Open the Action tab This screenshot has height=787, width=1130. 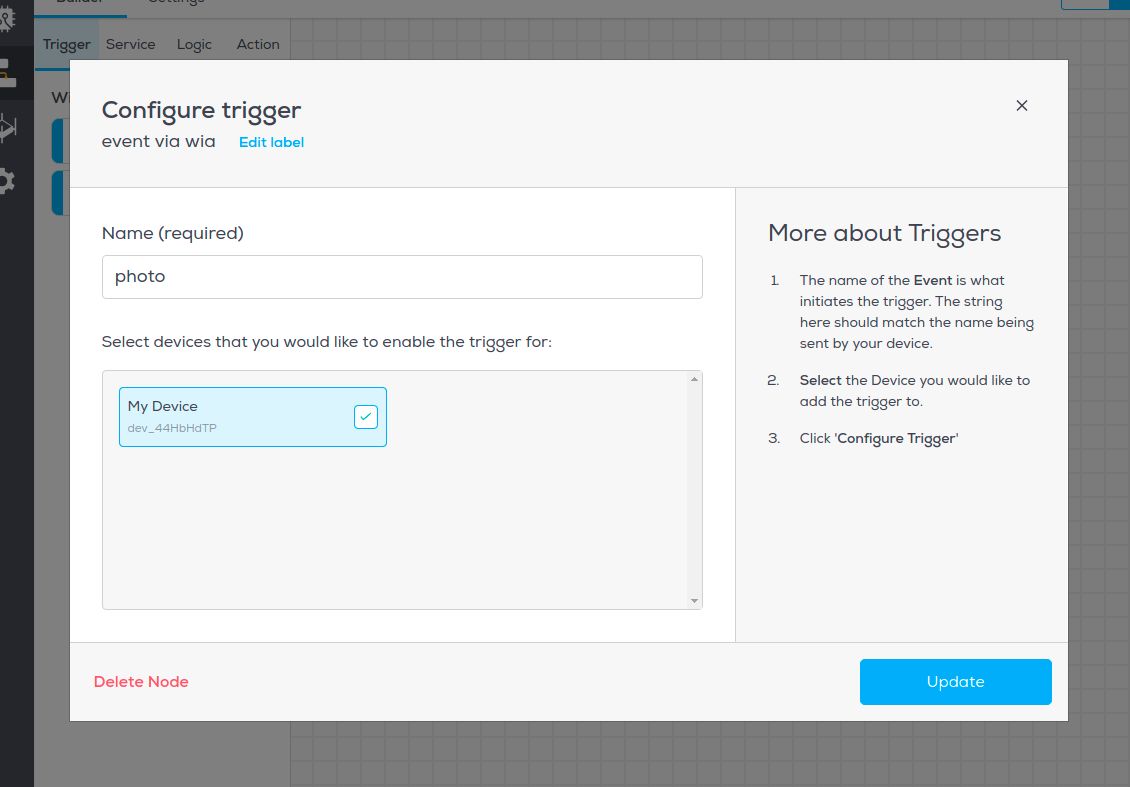pos(258,45)
